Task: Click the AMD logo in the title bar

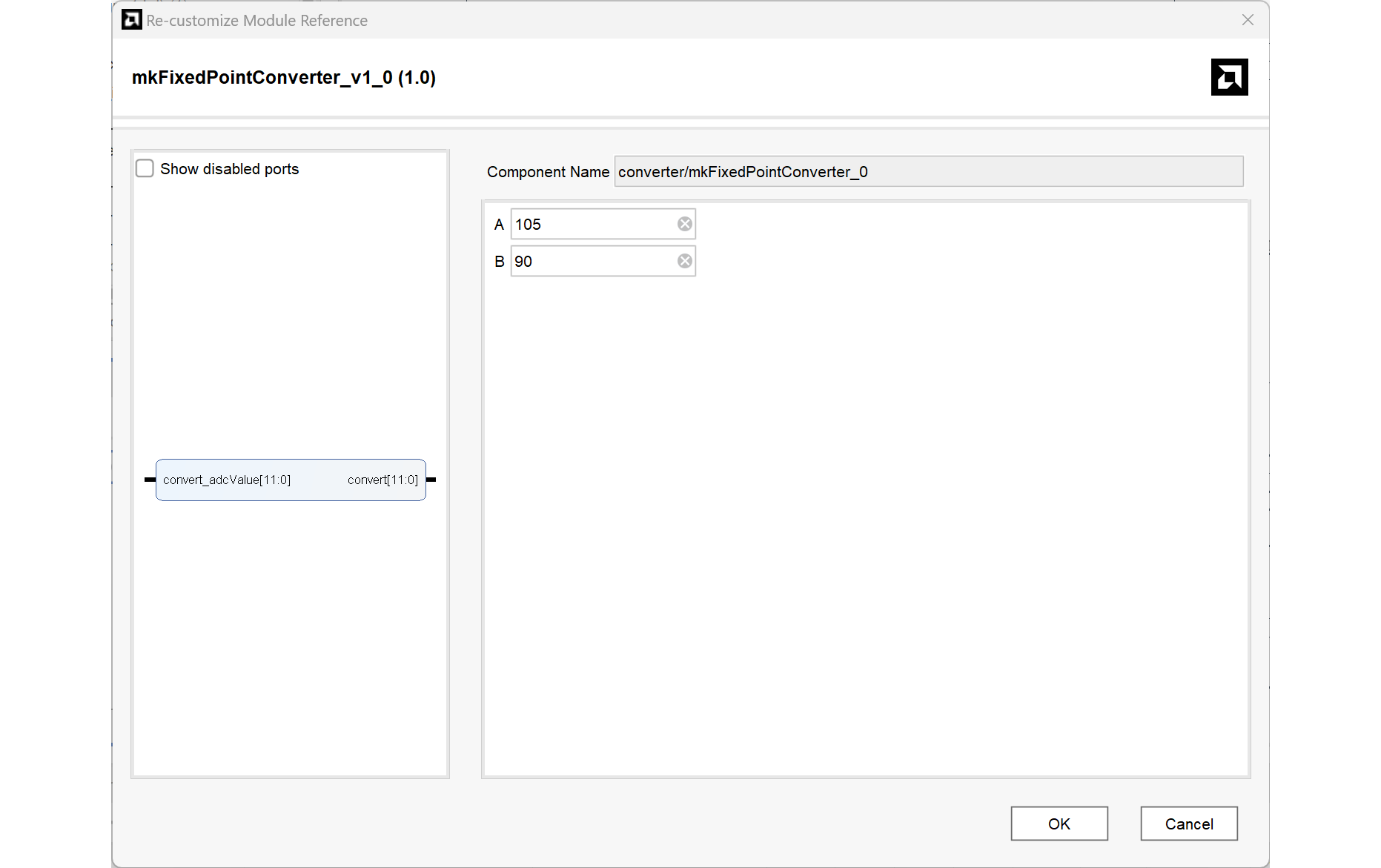Action: click(131, 20)
